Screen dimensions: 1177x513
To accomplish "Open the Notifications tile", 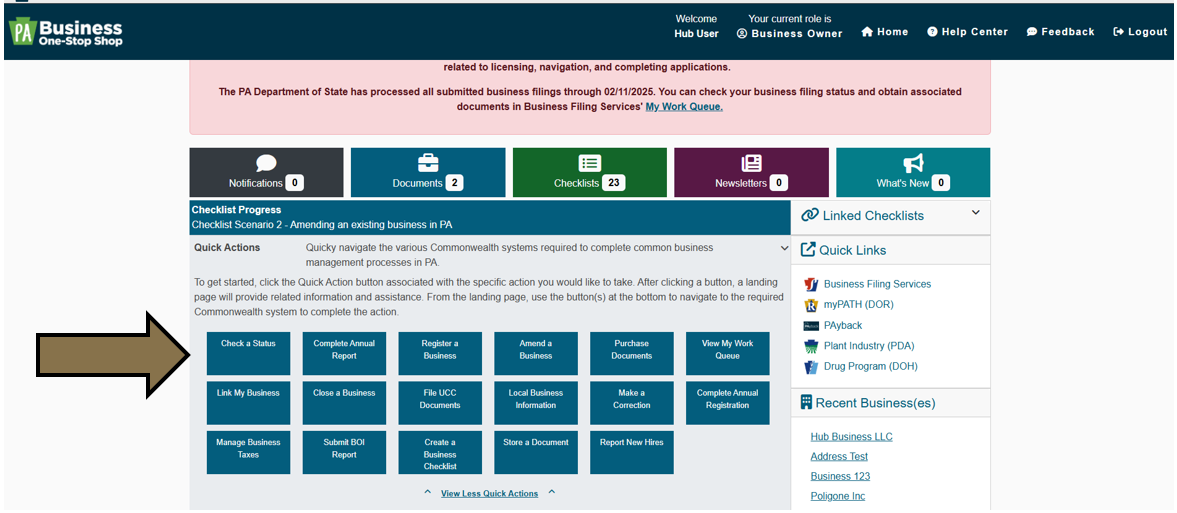I will pyautogui.click(x=266, y=172).
